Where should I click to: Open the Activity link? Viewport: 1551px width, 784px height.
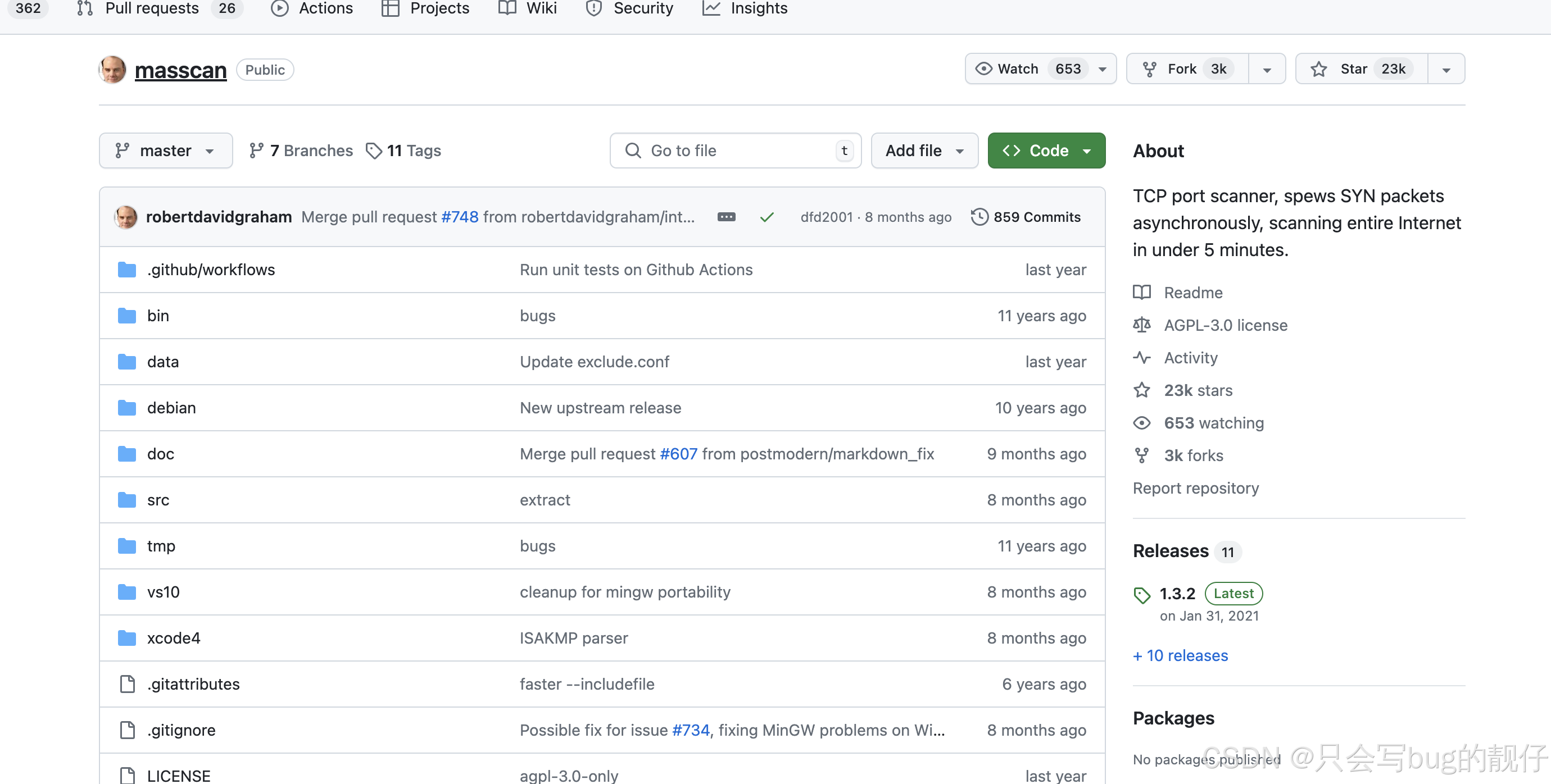pyautogui.click(x=1190, y=357)
